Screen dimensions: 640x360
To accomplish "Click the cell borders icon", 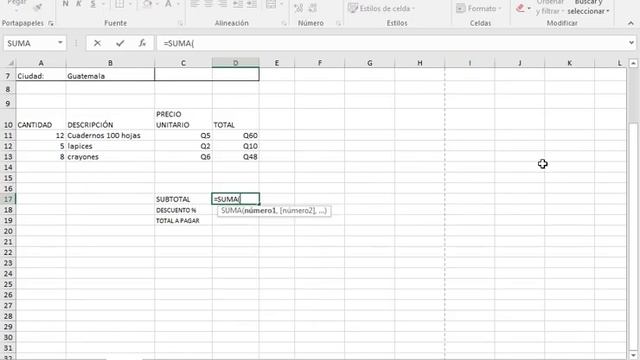I will tap(119, 4).
